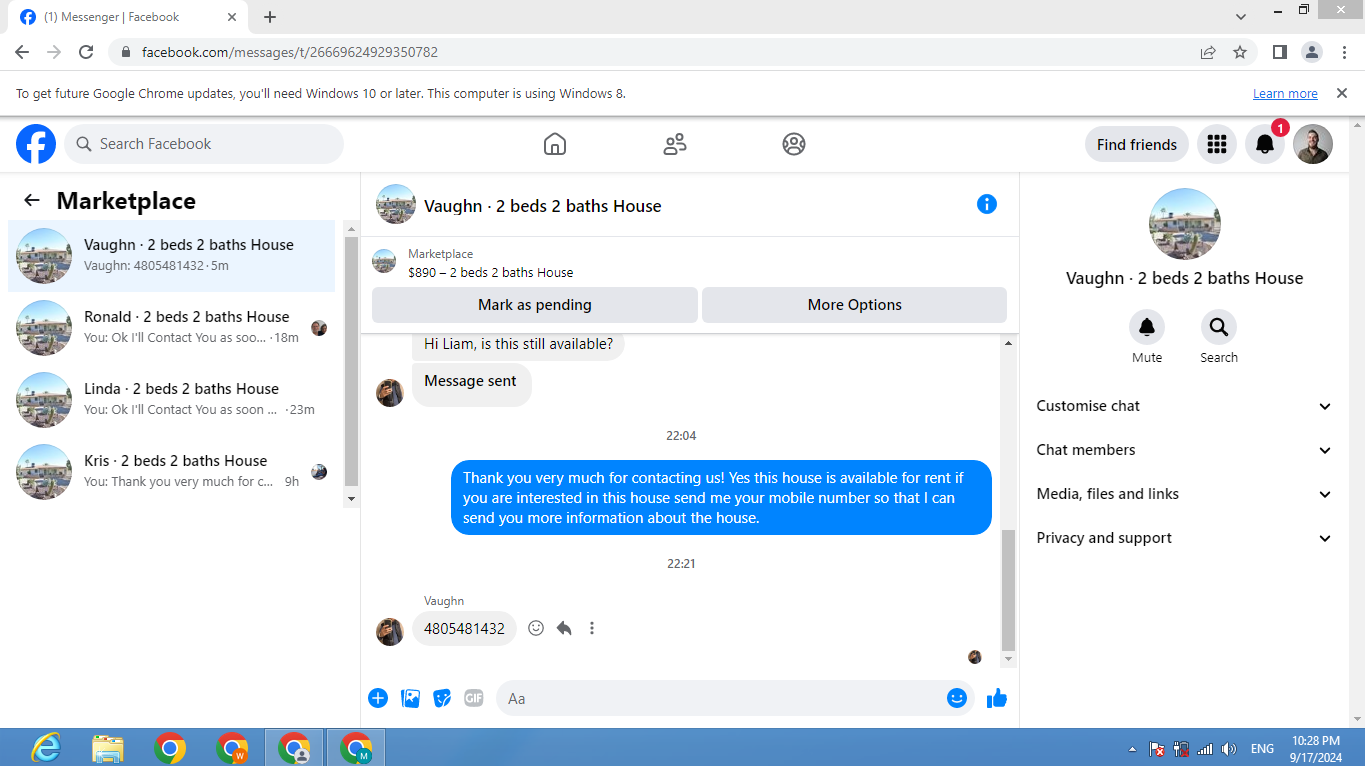Click Vaughn's avatar beside 4805481432
The height and width of the screenshot is (766, 1365).
click(390, 631)
